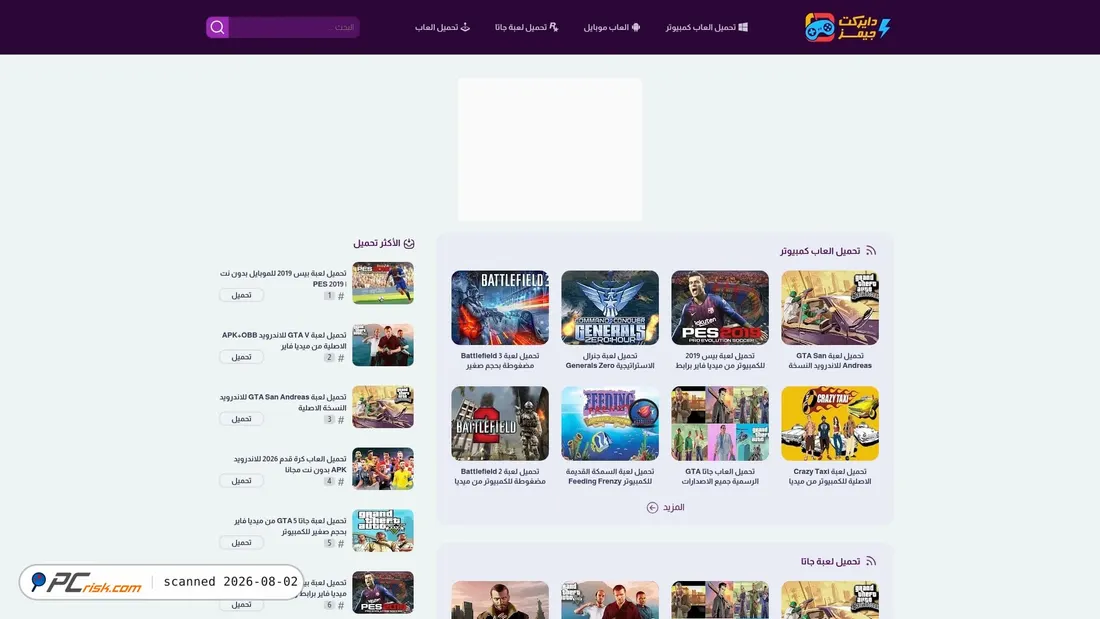Viewport: 1100px width, 619px height.
Task: Click the Crazy Taxi game title link
Action: [x=830, y=477]
